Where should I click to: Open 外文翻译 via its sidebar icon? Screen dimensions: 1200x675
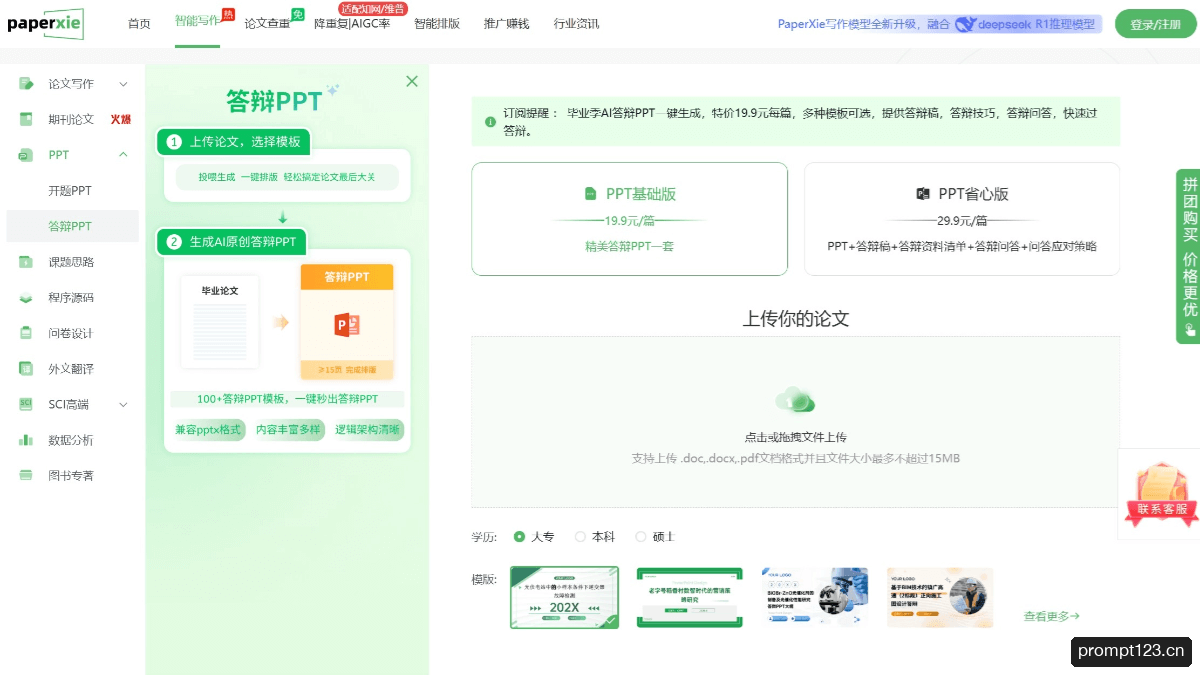[x=26, y=369]
